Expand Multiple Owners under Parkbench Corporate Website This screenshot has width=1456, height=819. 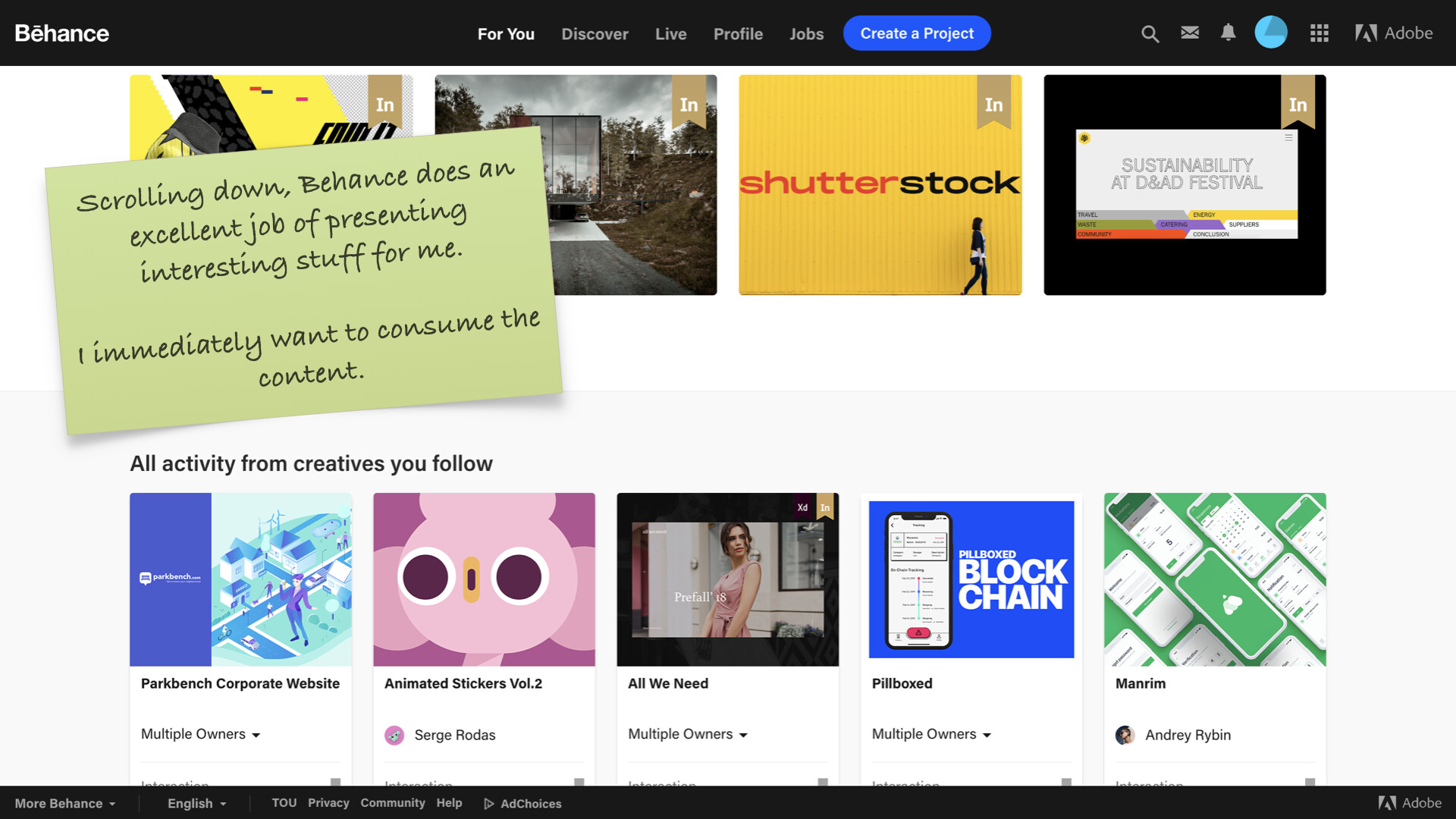pos(200,734)
